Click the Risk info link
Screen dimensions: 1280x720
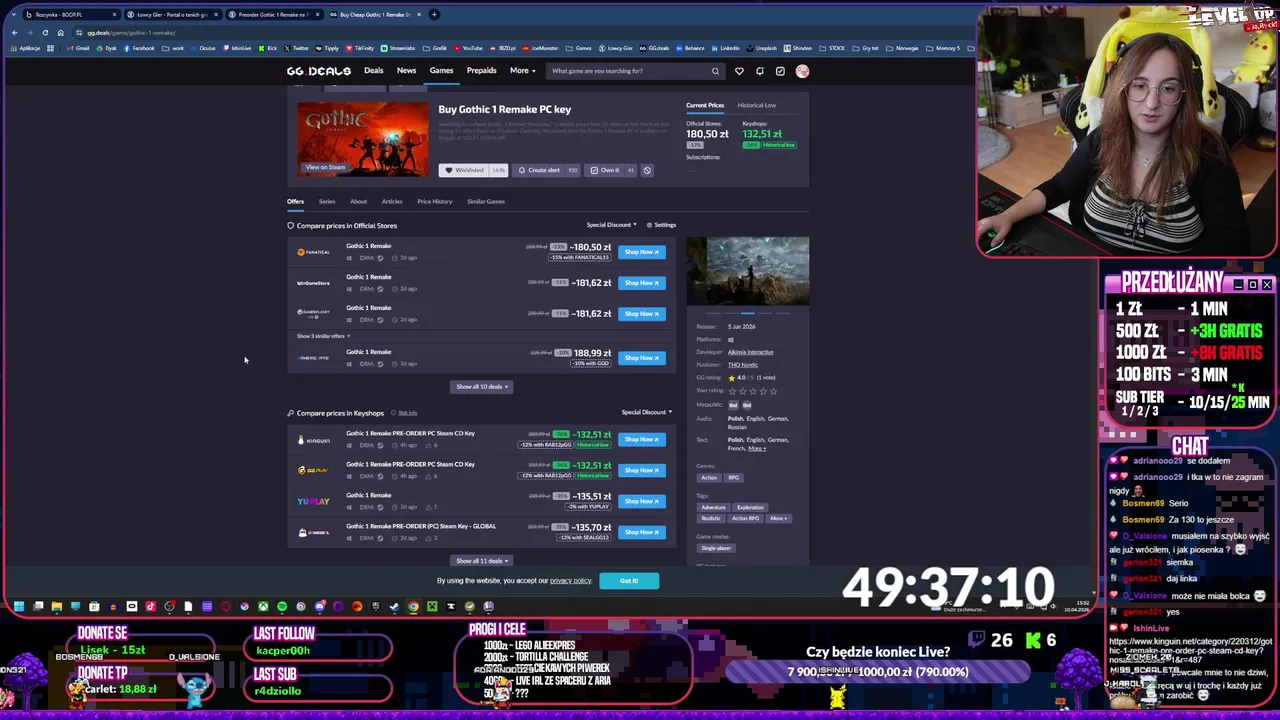pyautogui.click(x=407, y=413)
